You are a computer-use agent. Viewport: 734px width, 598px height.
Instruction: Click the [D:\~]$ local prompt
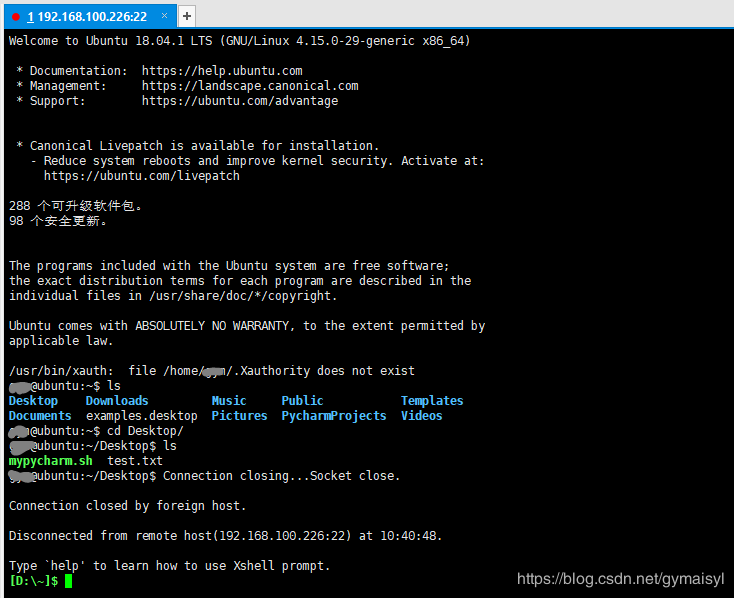tap(33, 581)
